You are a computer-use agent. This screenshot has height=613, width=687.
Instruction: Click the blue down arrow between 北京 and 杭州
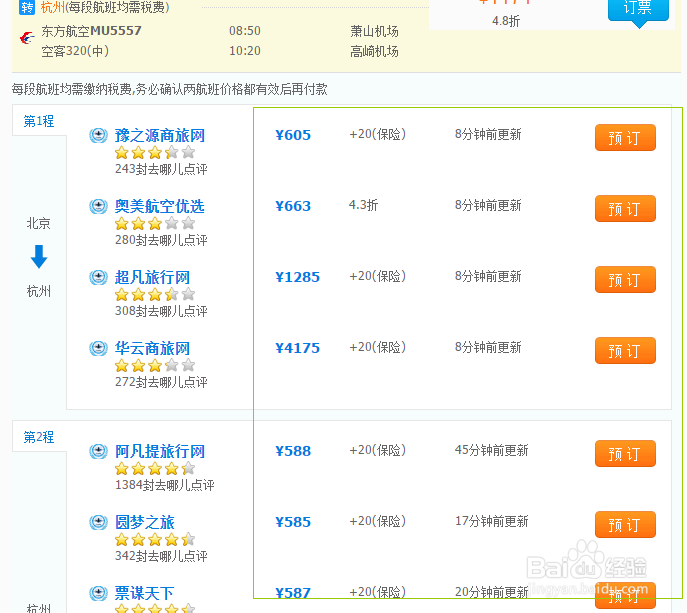coord(39,257)
